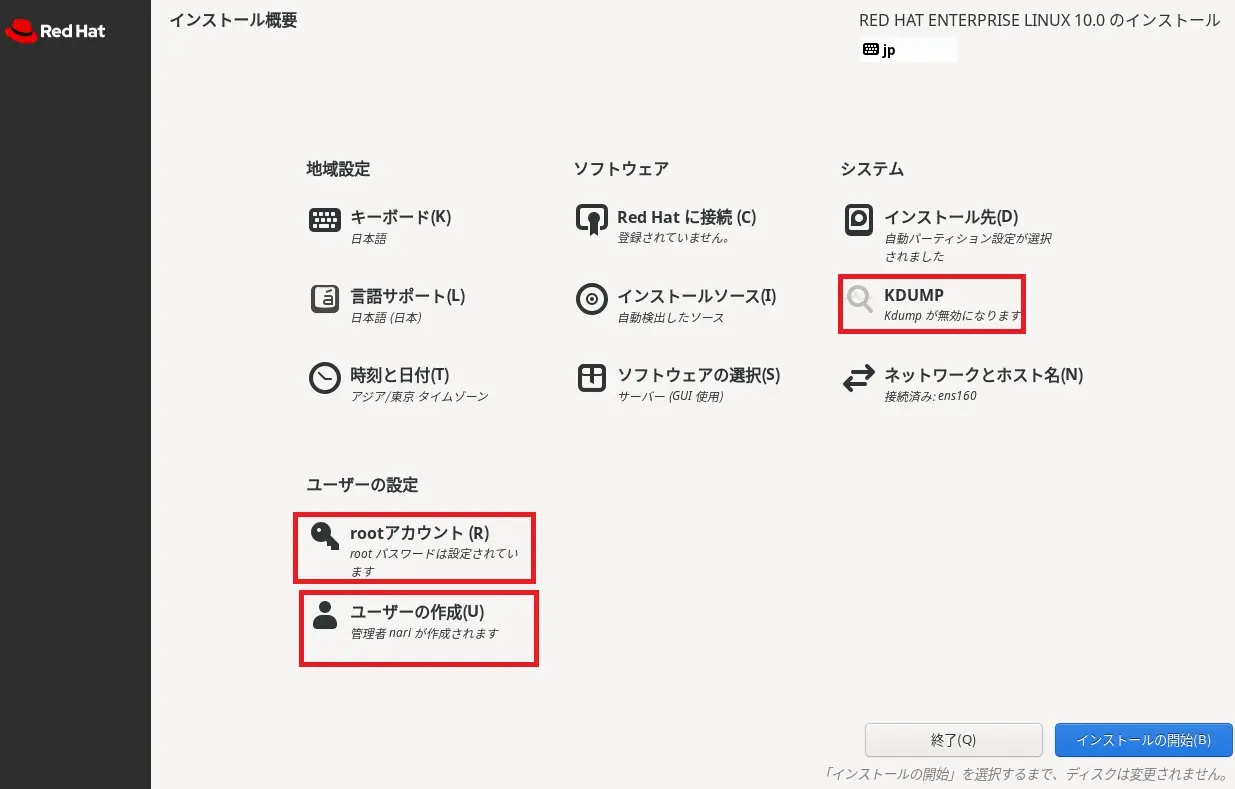Click the Installation Source target icon
The width and height of the screenshot is (1235, 789).
592,299
